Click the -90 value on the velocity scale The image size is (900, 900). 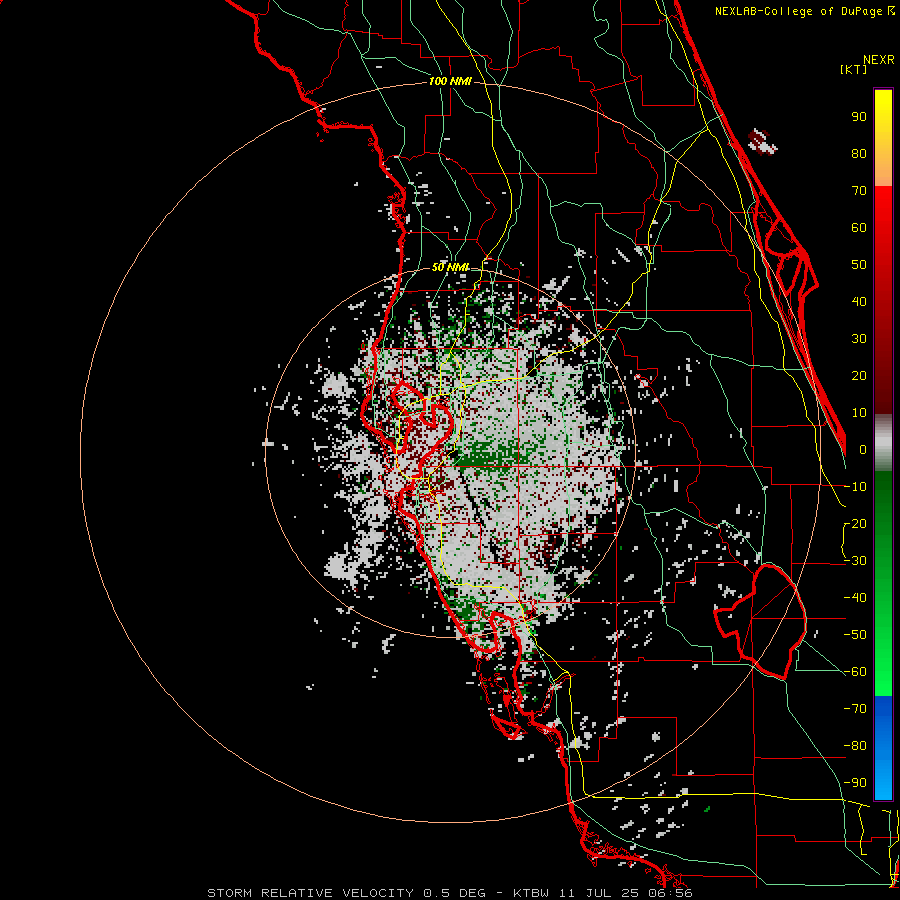(855, 783)
